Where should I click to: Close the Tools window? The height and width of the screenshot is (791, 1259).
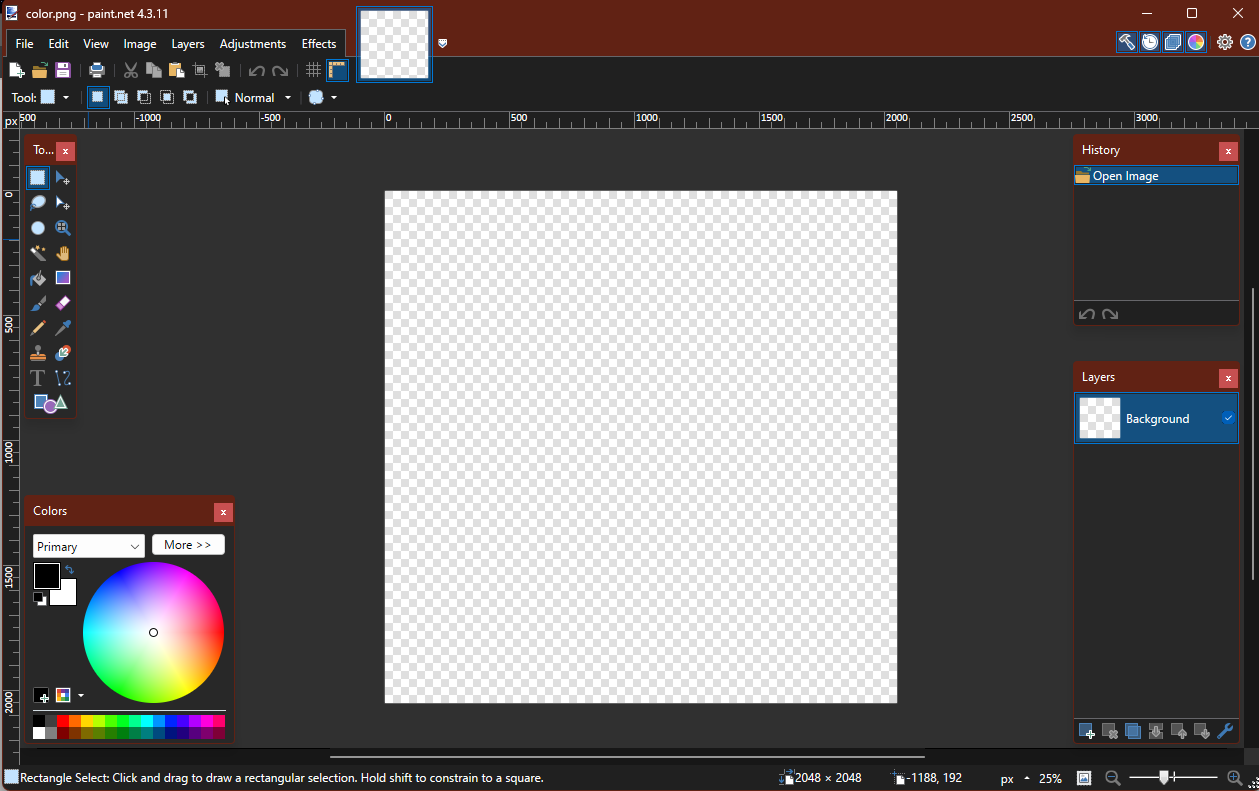pos(65,151)
